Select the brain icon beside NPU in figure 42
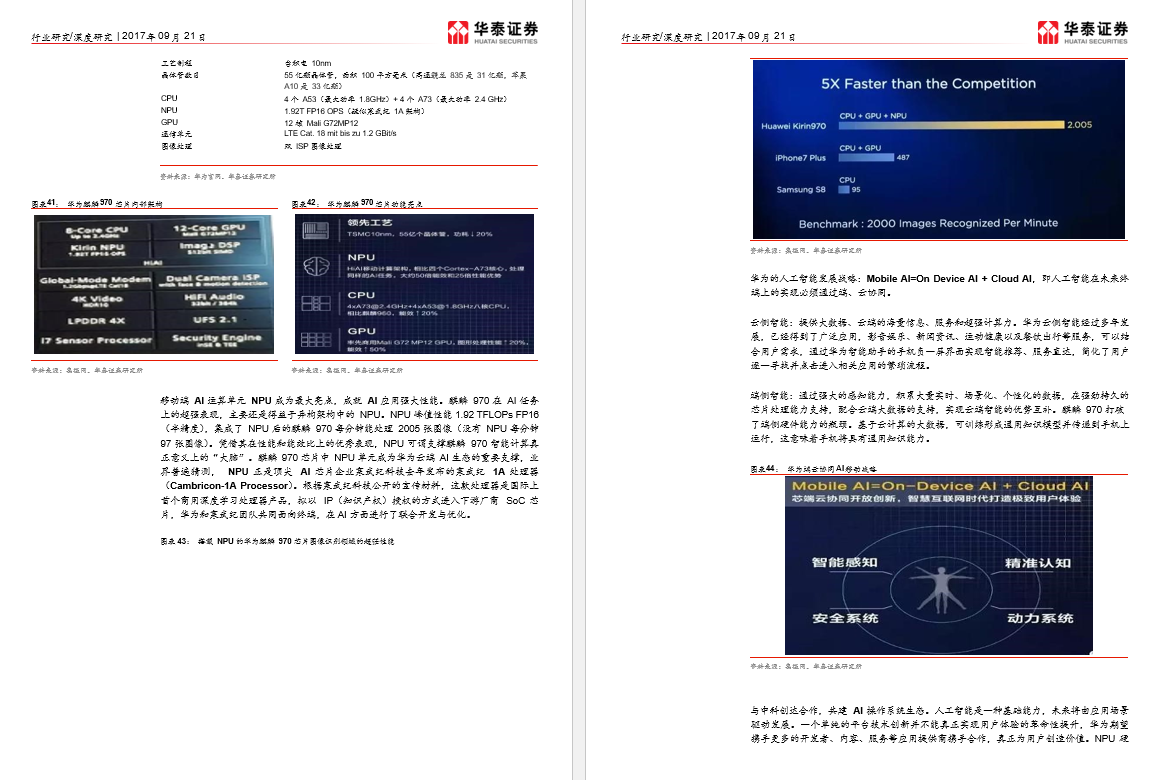This screenshot has width=1159, height=780. tap(316, 266)
